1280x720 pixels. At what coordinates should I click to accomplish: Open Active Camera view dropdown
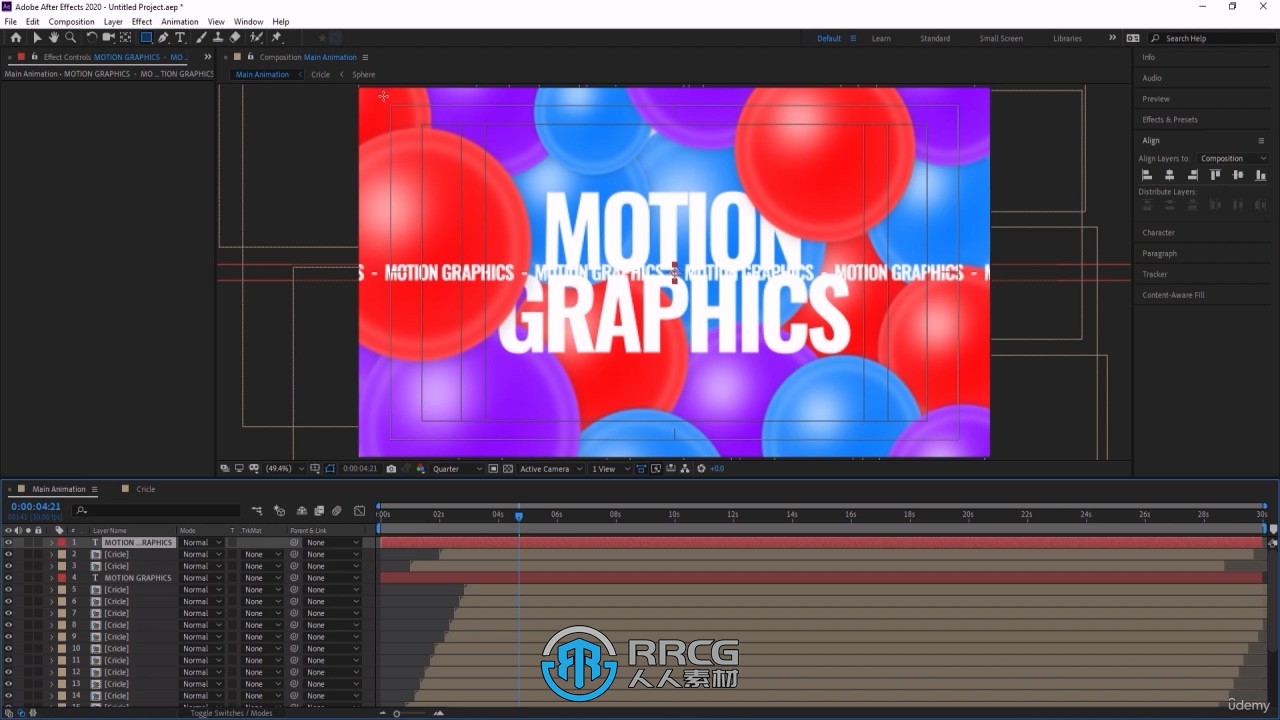550,468
